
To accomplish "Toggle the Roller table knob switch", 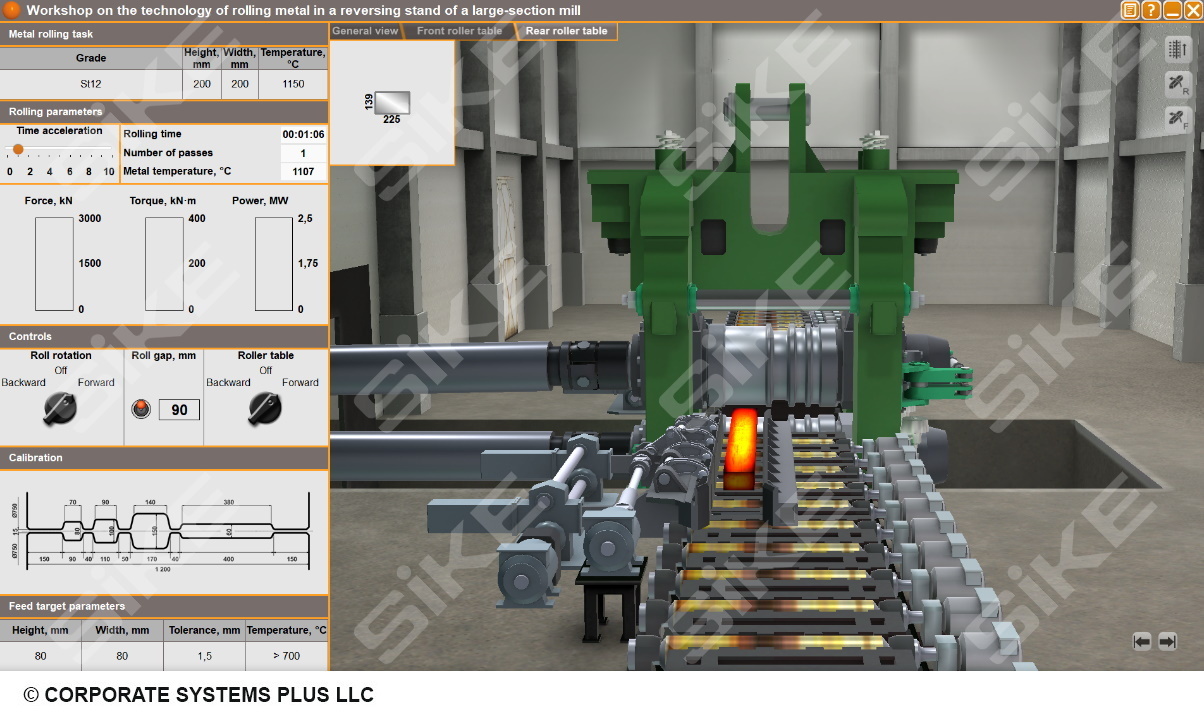I will [x=265, y=407].
